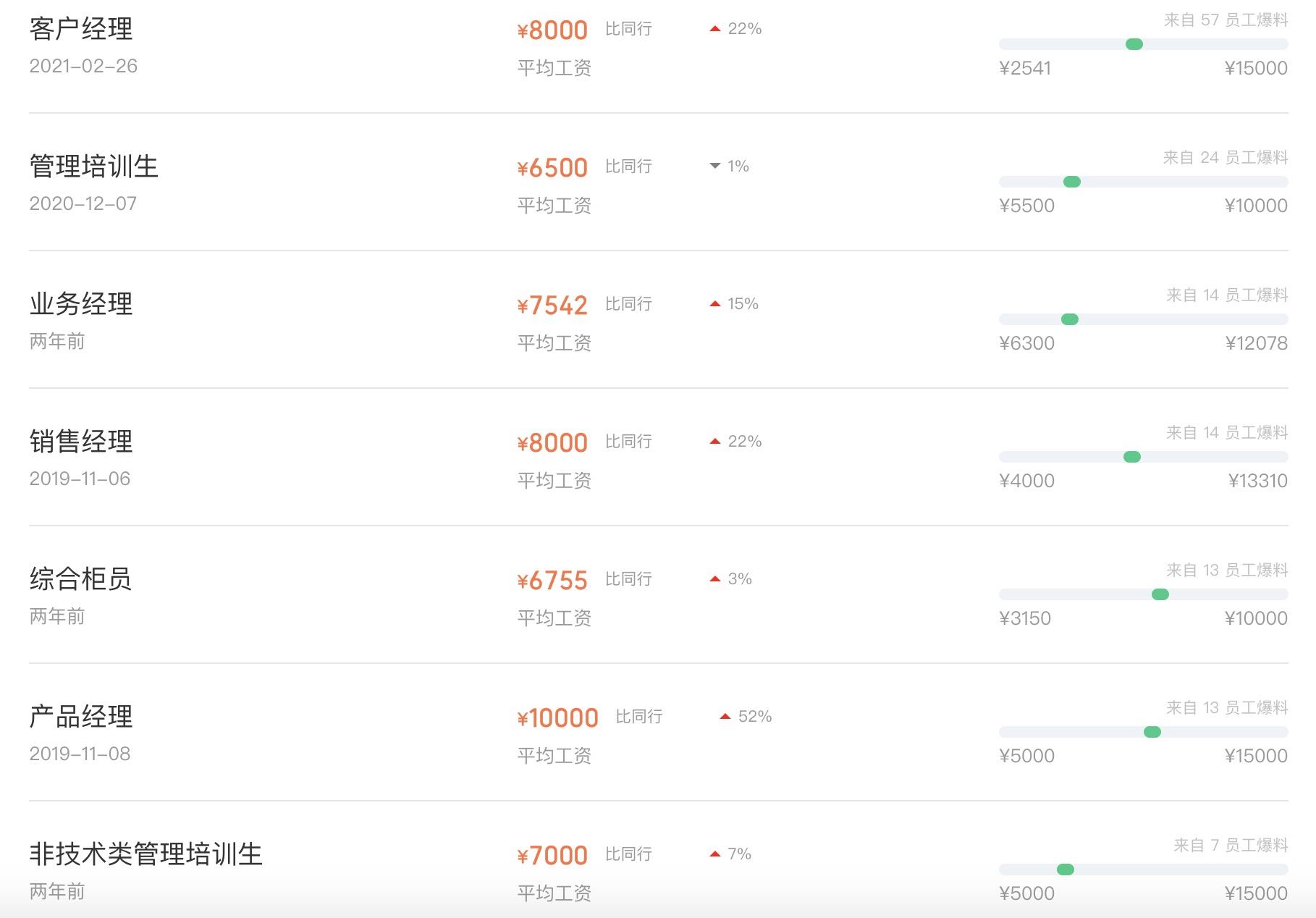
Task: Click green marker on 客户经理 salary range
Action: click(x=1134, y=44)
